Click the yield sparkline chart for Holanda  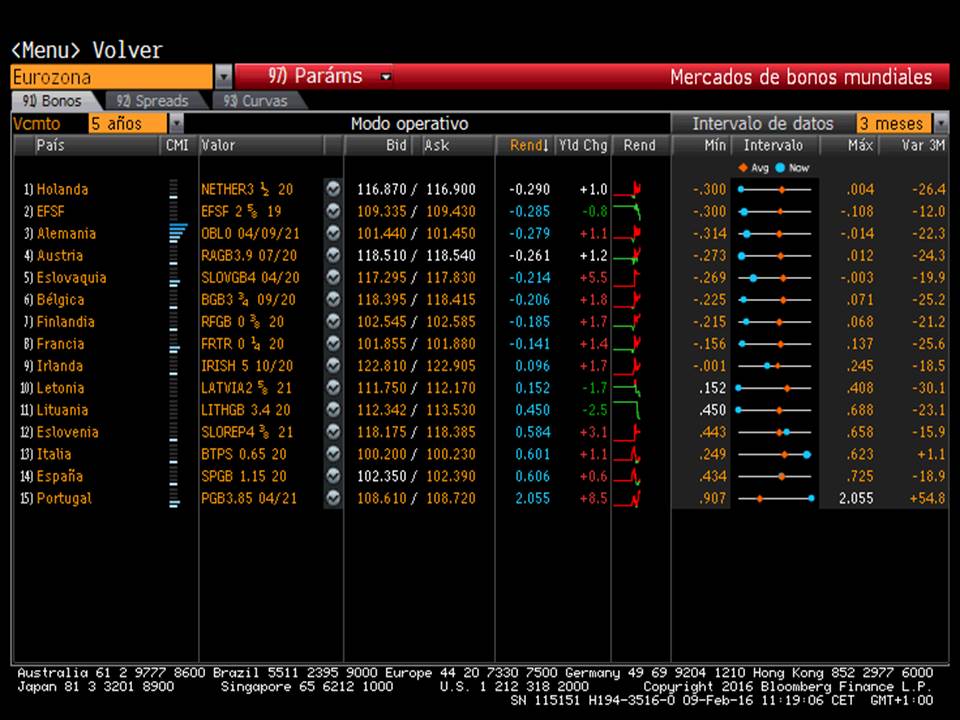[628, 189]
